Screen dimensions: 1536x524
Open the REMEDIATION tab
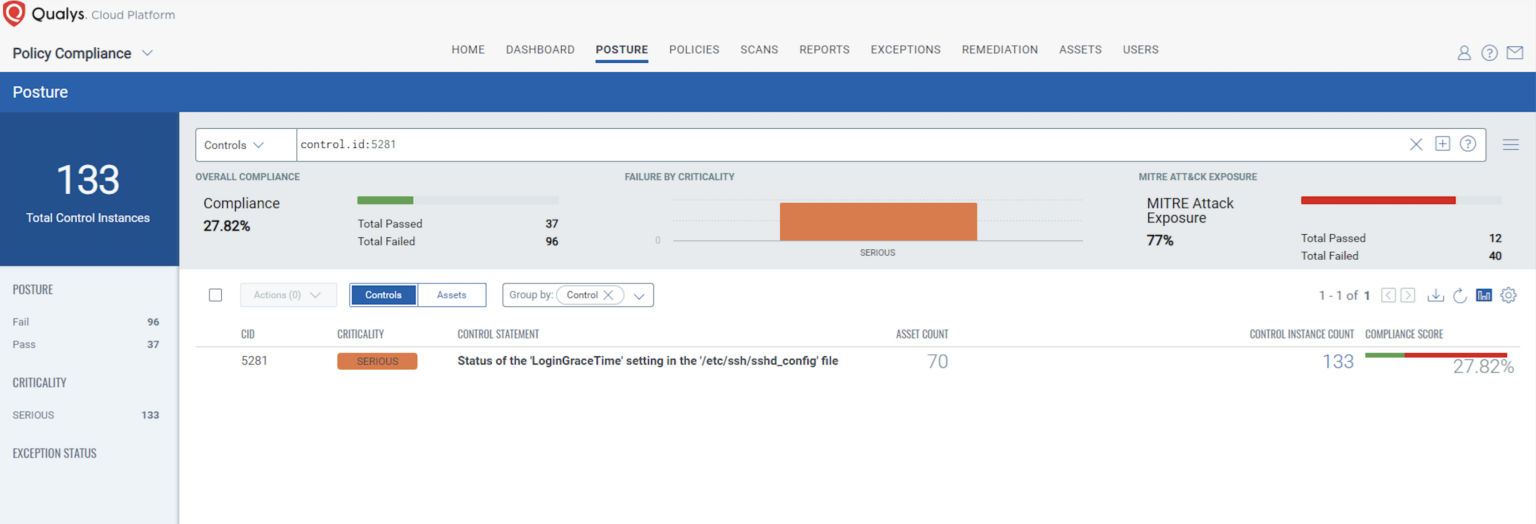coord(1000,49)
